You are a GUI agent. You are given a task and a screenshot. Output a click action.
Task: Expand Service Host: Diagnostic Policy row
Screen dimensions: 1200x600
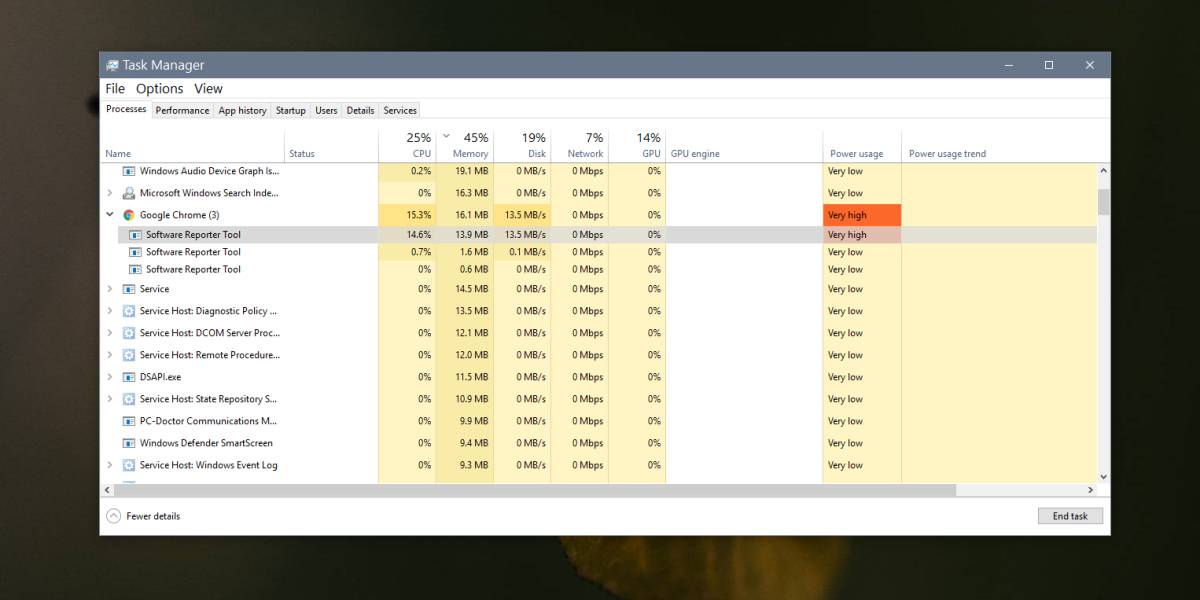coord(110,311)
